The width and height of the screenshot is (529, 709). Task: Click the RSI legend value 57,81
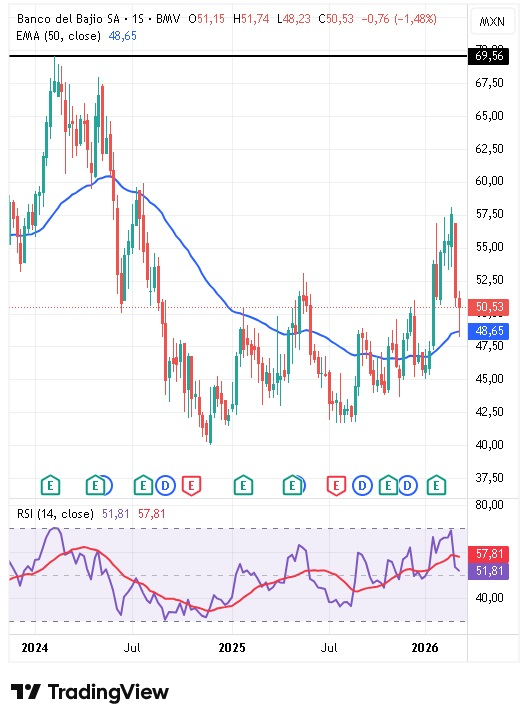(151, 514)
